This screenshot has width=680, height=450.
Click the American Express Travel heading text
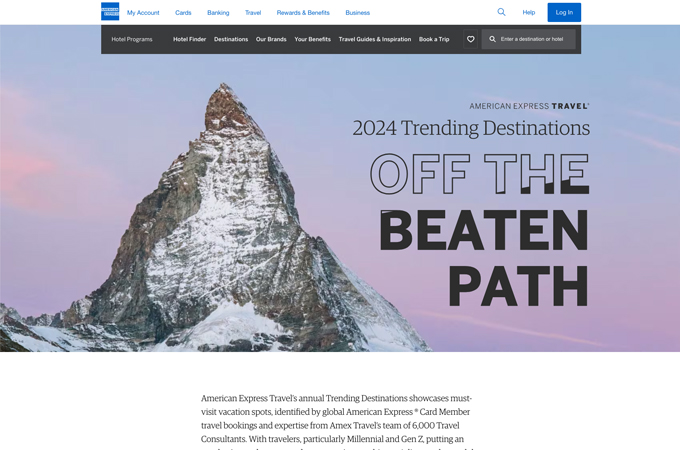pyautogui.click(x=529, y=106)
